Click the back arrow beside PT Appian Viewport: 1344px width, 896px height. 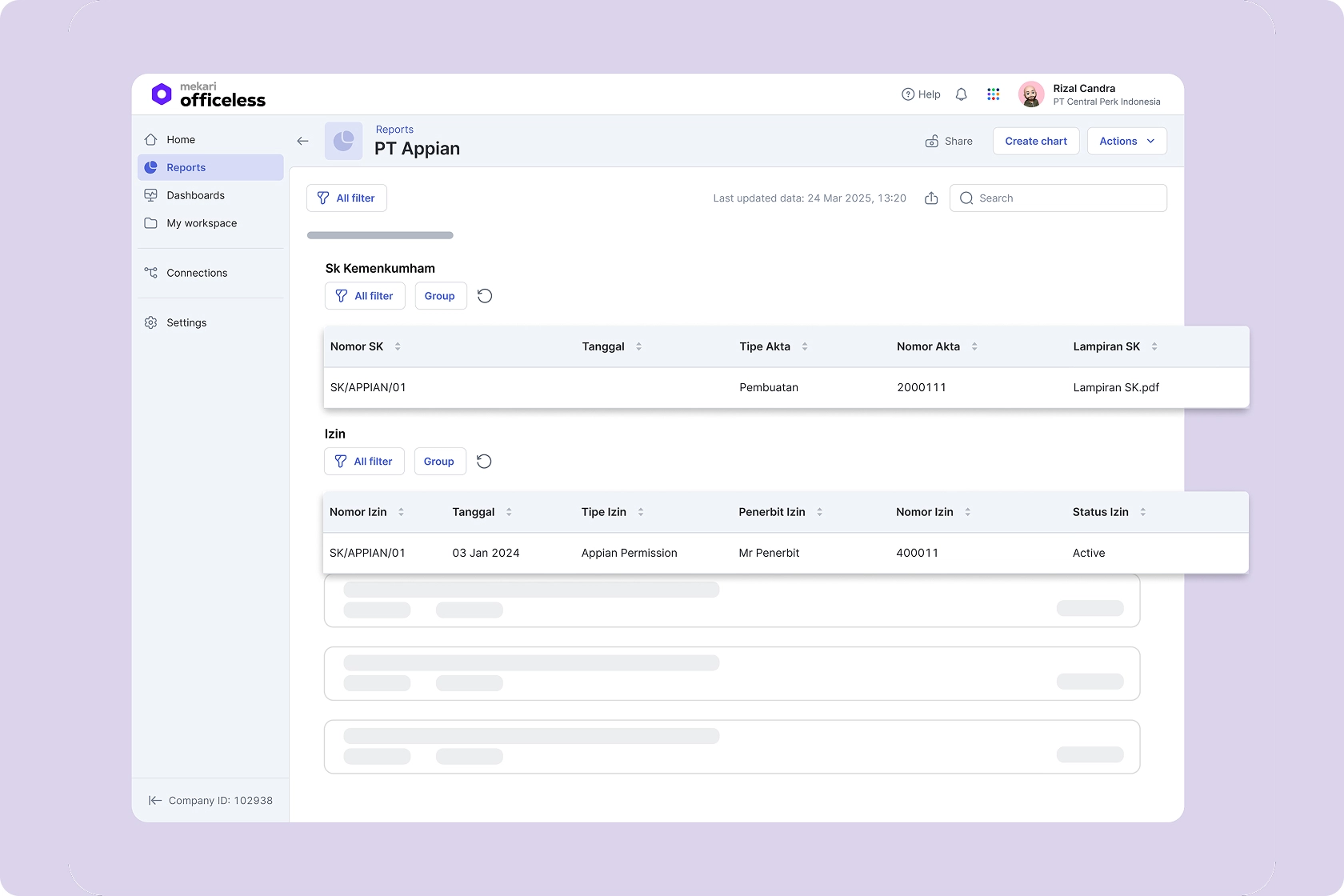click(302, 141)
